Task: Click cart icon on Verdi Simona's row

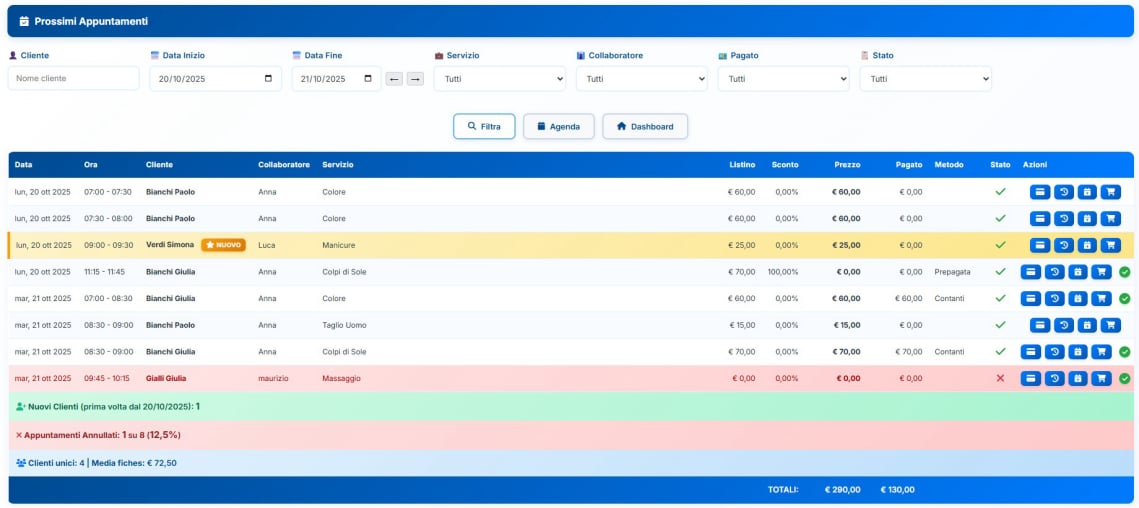Action: [1110, 245]
